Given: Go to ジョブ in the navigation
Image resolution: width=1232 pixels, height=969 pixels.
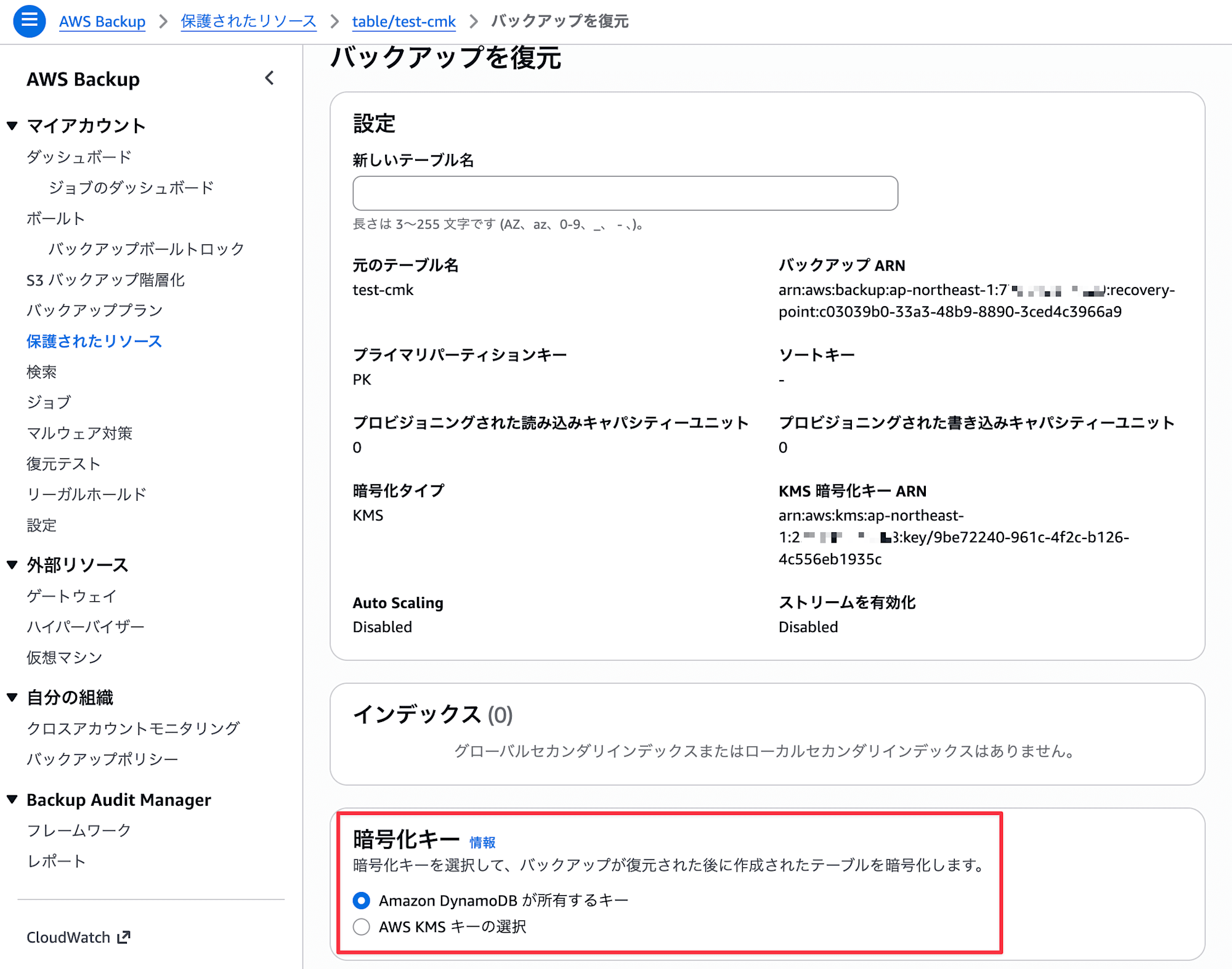Looking at the screenshot, I should 49,402.
